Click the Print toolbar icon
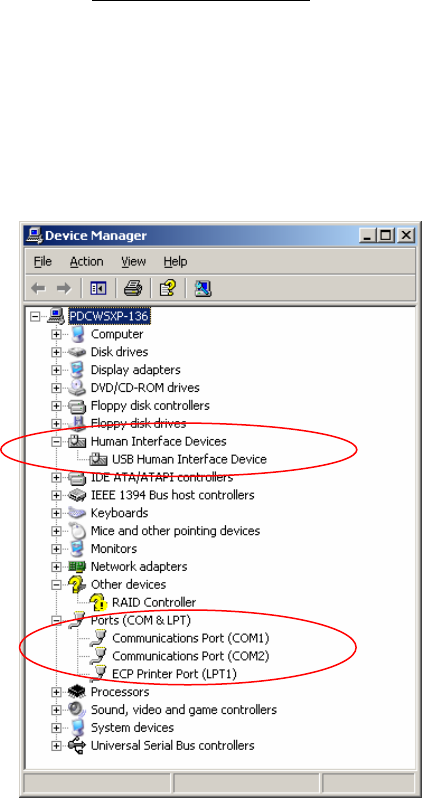Screen dimensions: 422x798 [133, 289]
